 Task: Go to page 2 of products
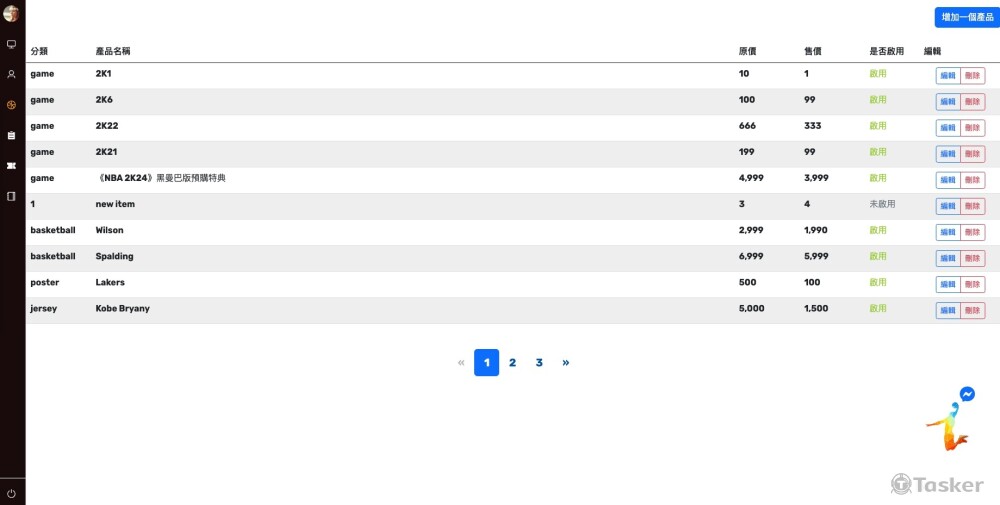click(512, 363)
